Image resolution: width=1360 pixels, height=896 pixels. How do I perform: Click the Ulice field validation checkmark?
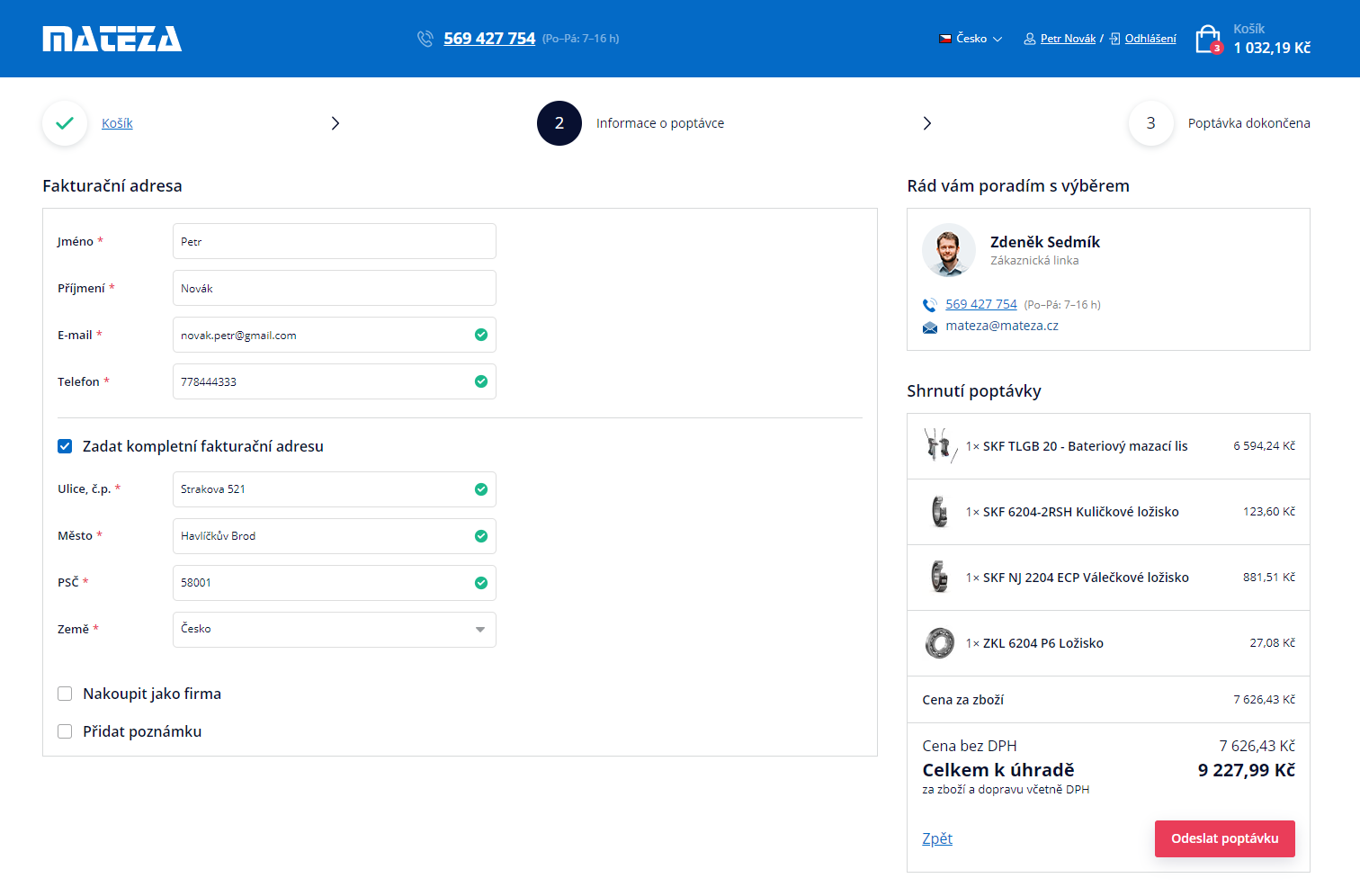point(481,489)
